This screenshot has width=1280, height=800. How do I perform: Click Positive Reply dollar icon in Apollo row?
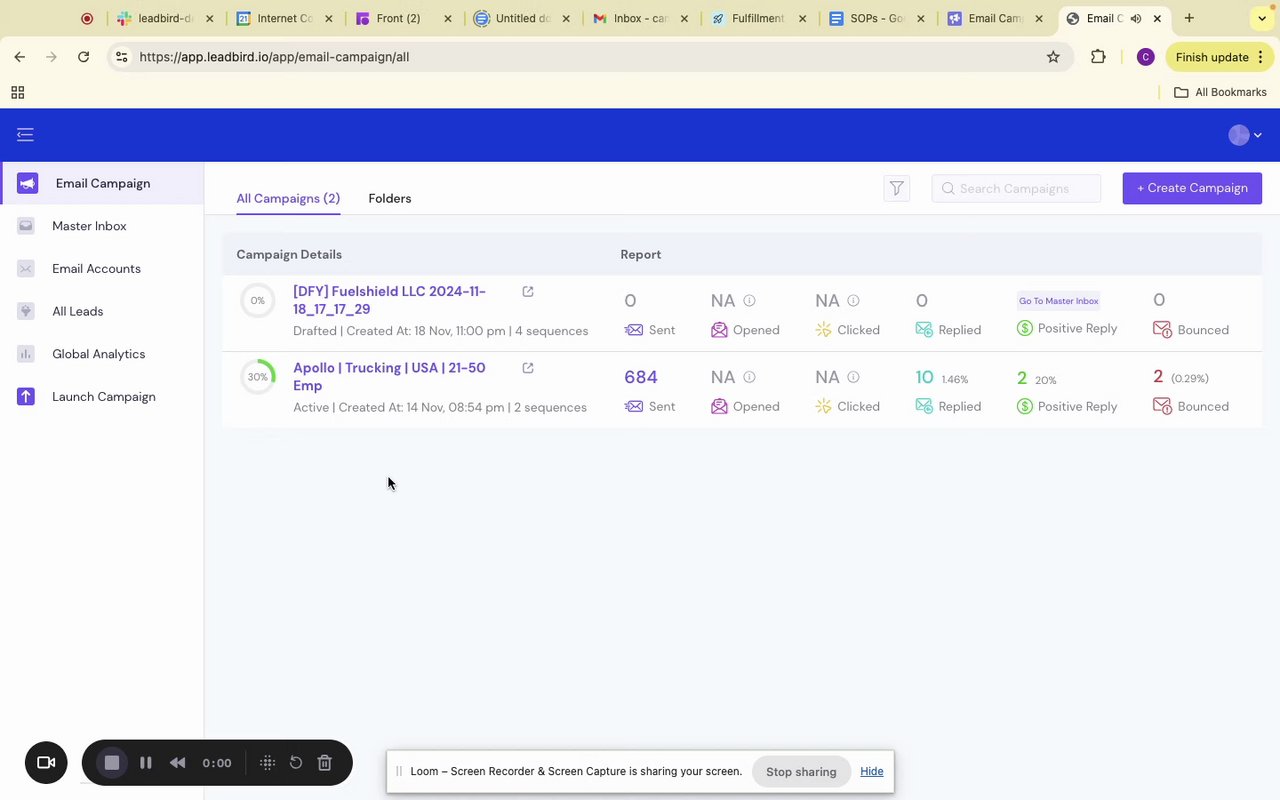(1024, 406)
